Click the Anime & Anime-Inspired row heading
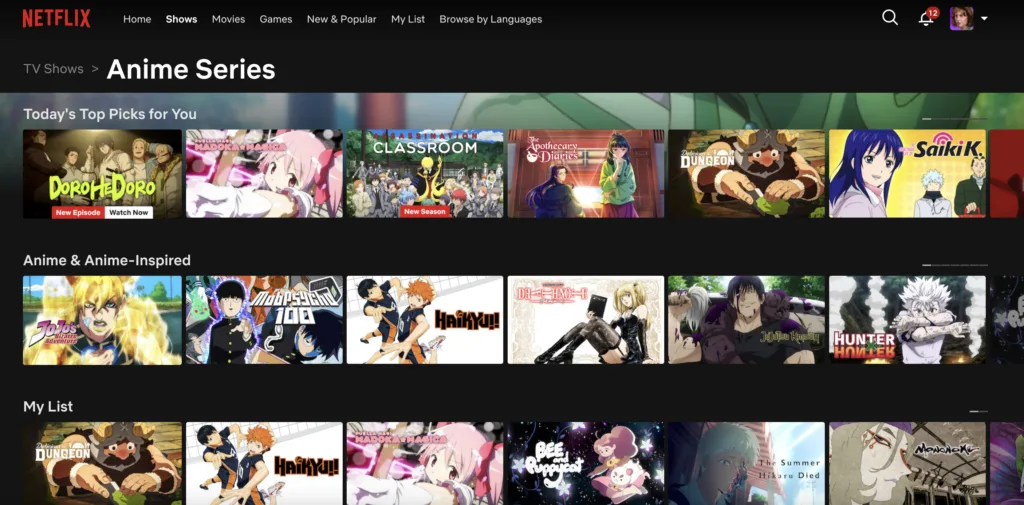Image resolution: width=1024 pixels, height=505 pixels. click(x=107, y=260)
